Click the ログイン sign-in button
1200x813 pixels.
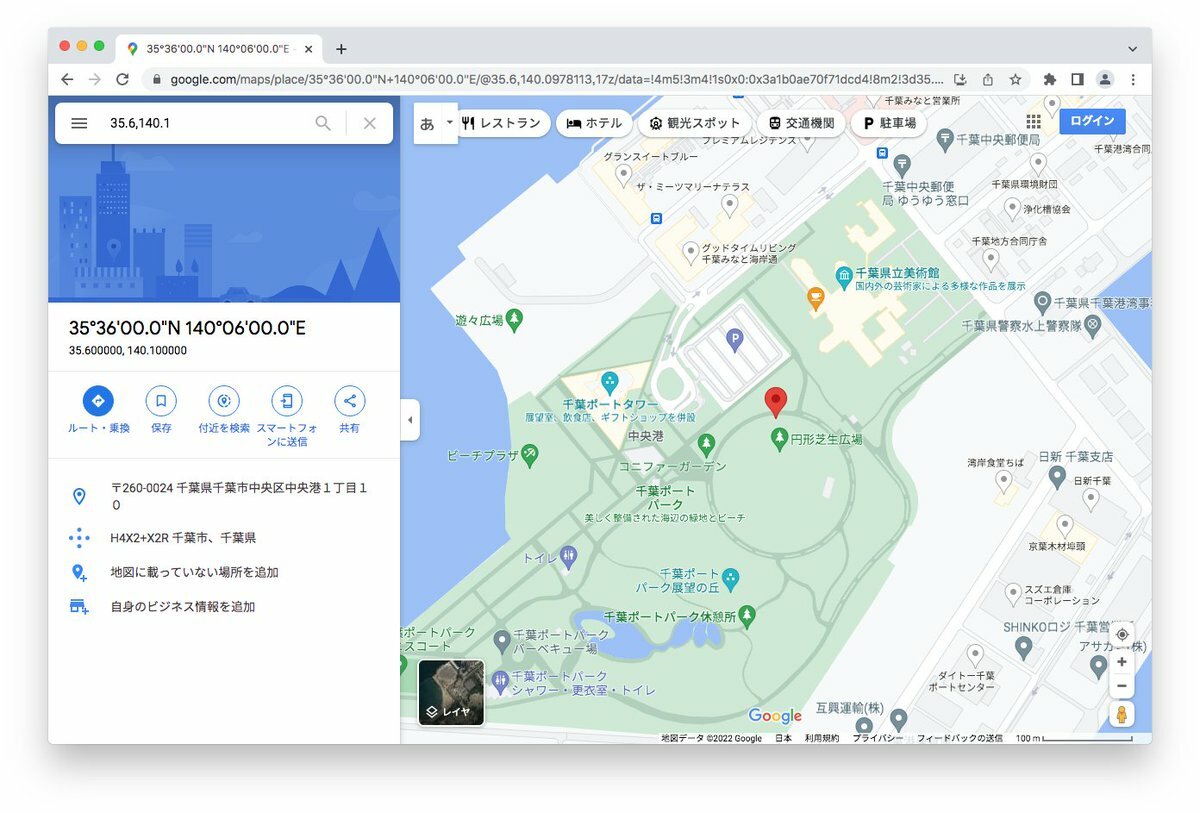click(1092, 121)
